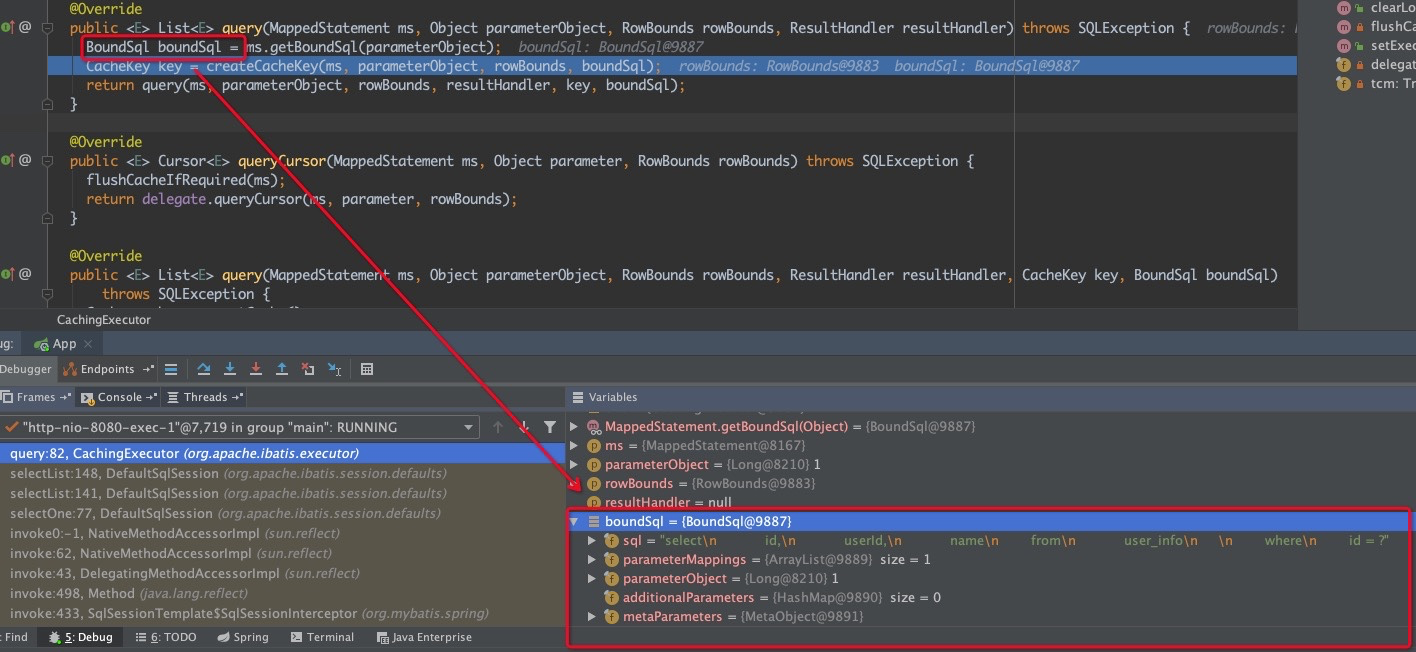Viewport: 1416px width, 652px height.
Task: Expand the ms variable node
Action: tap(574, 445)
